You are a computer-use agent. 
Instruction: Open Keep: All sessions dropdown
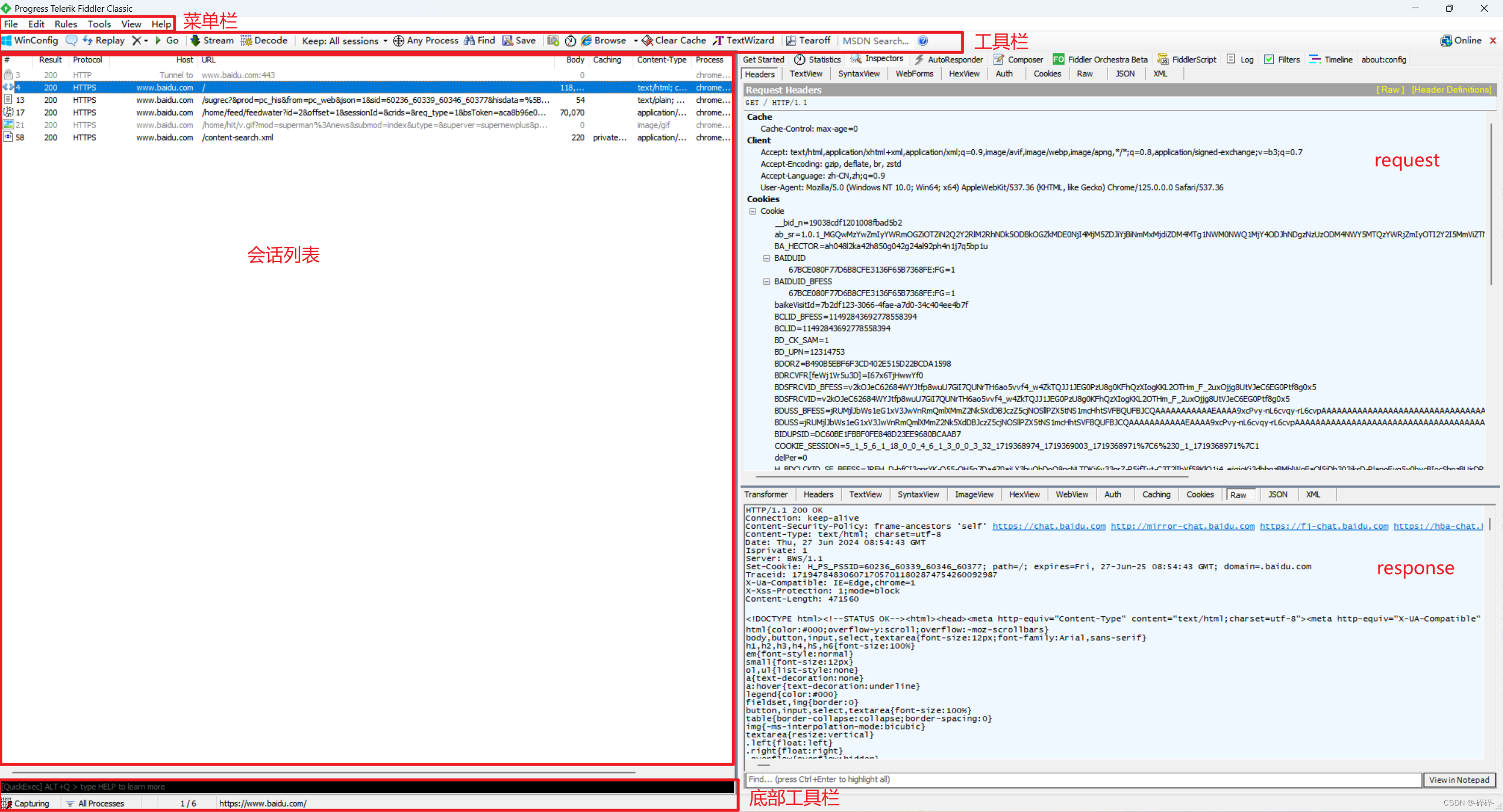tap(345, 41)
